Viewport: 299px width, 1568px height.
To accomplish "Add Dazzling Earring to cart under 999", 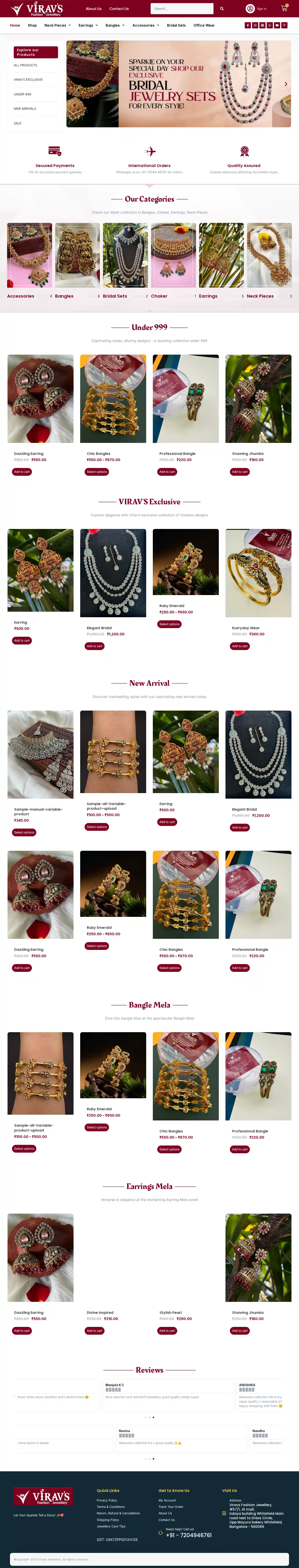I will click(22, 472).
